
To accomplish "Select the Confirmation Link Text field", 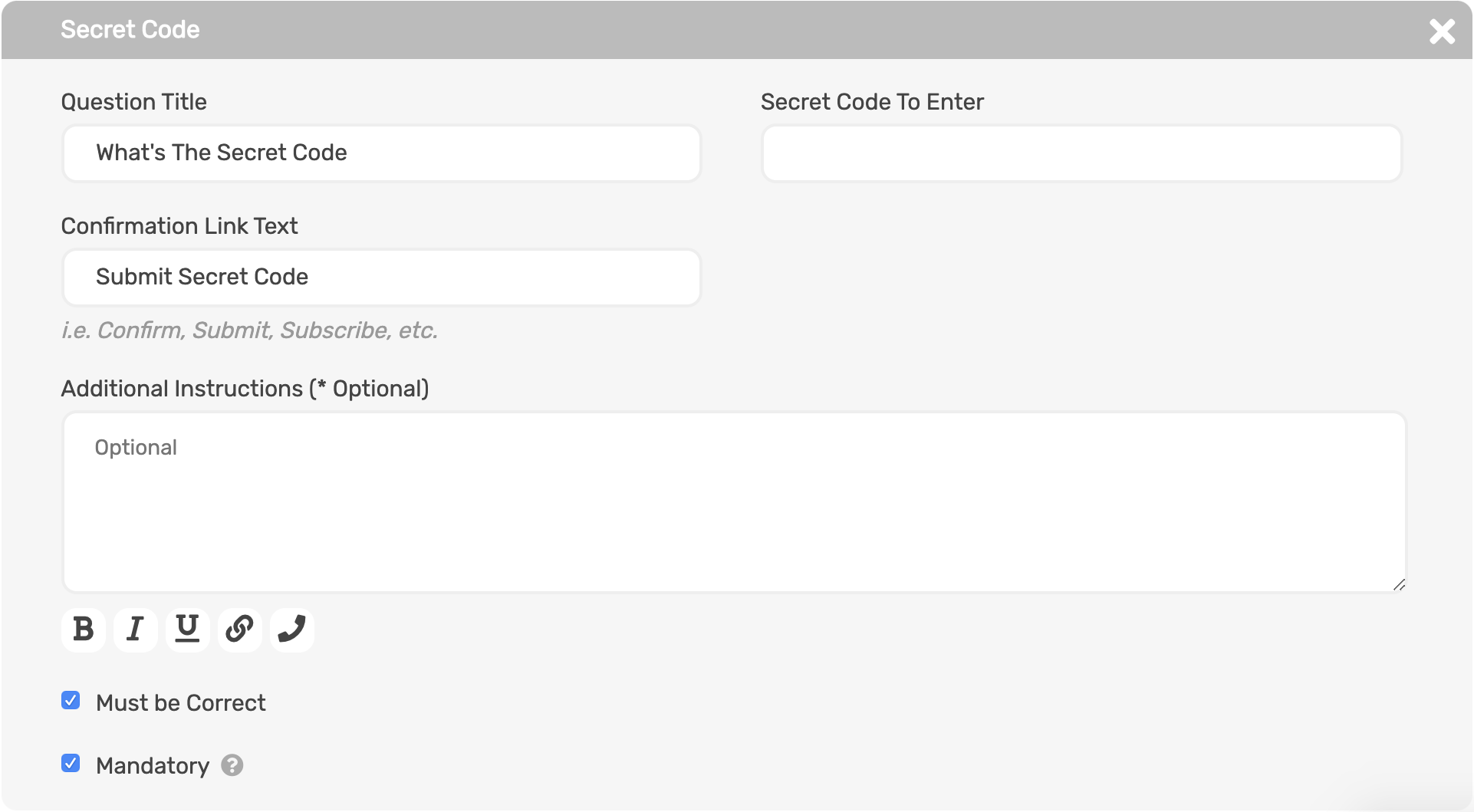I will tap(381, 277).
